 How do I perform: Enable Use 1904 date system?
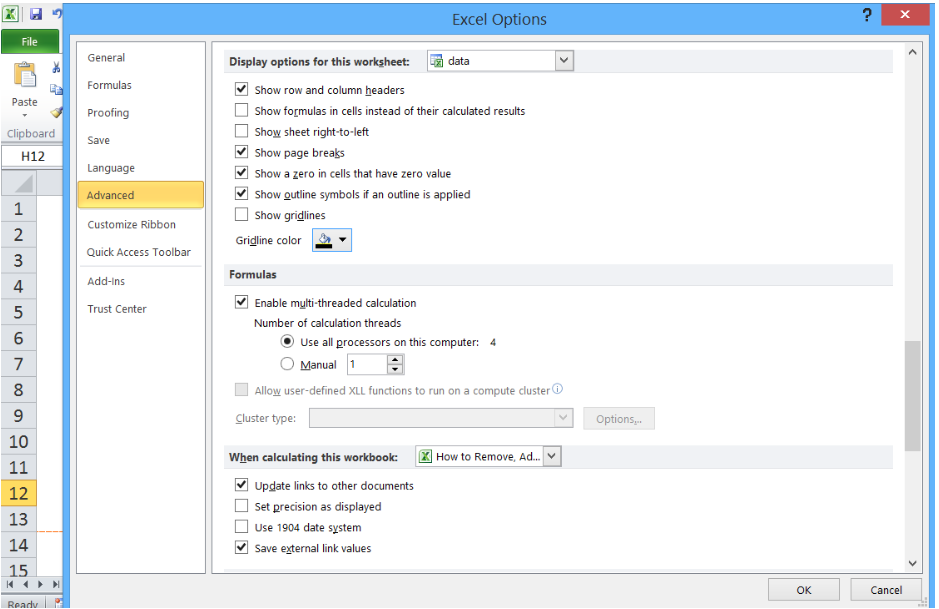pos(241,527)
